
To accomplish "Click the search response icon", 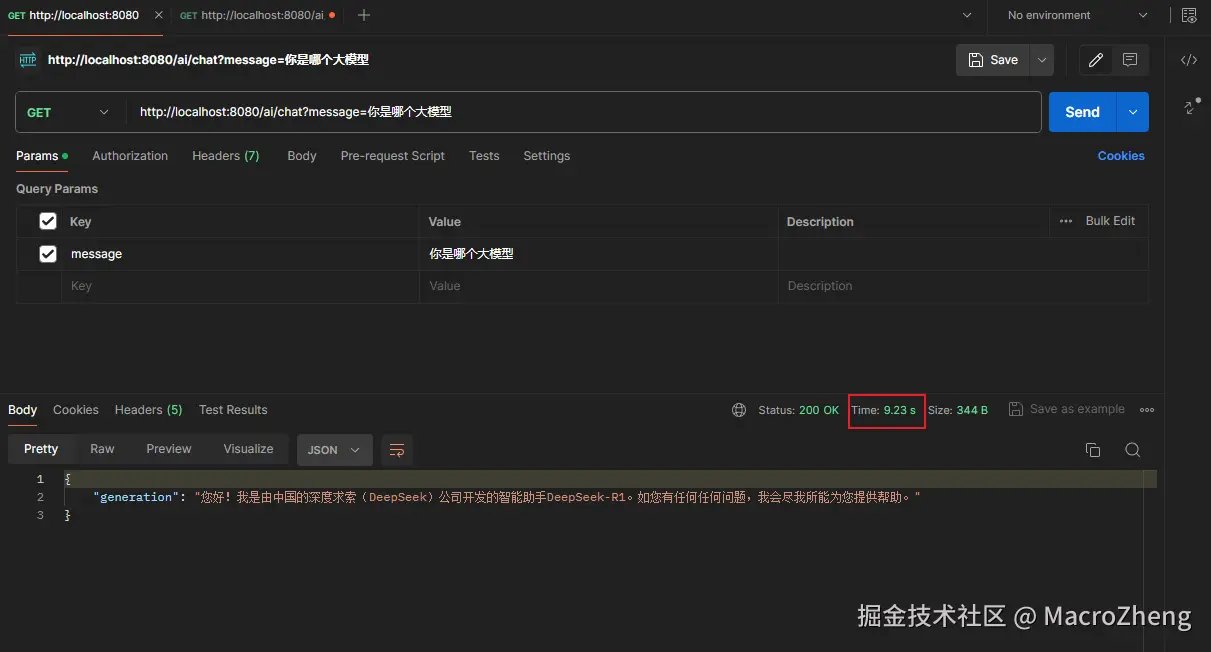I will 1132,450.
